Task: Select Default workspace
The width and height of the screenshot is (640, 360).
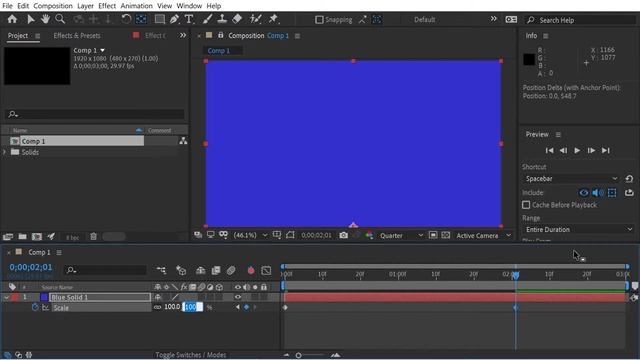Action: (x=424, y=20)
